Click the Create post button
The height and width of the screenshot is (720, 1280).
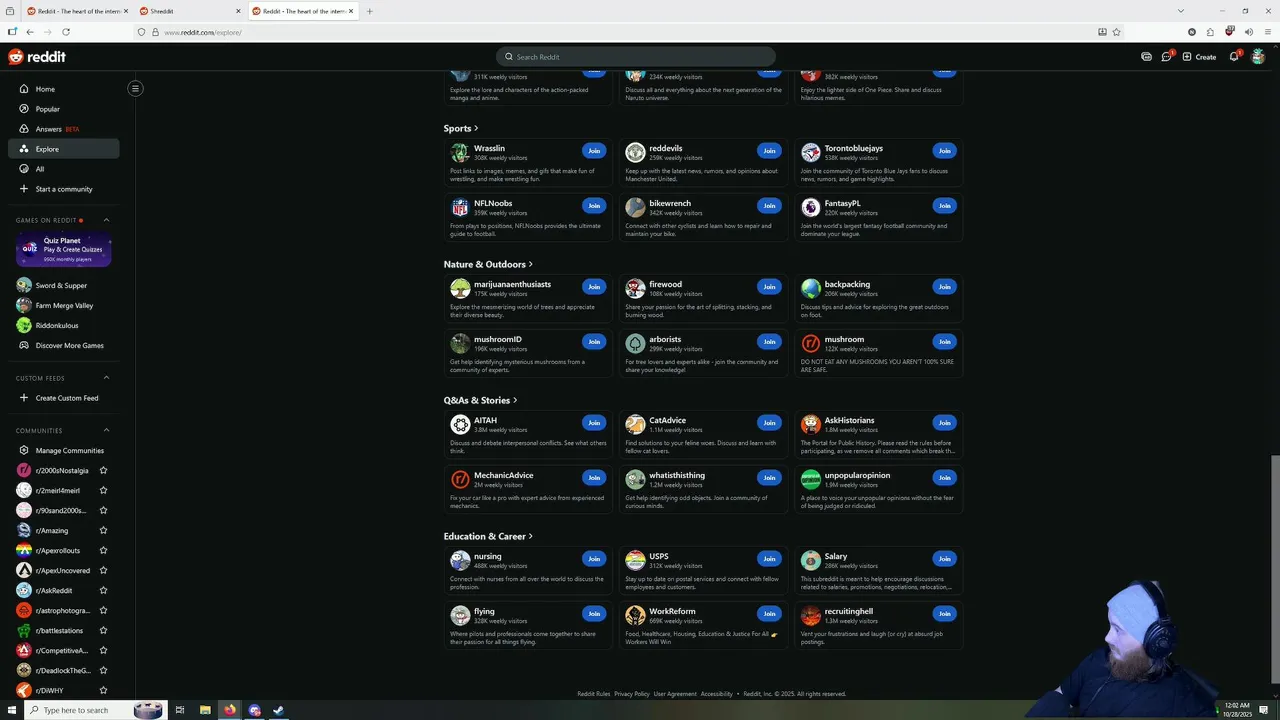point(1199,57)
